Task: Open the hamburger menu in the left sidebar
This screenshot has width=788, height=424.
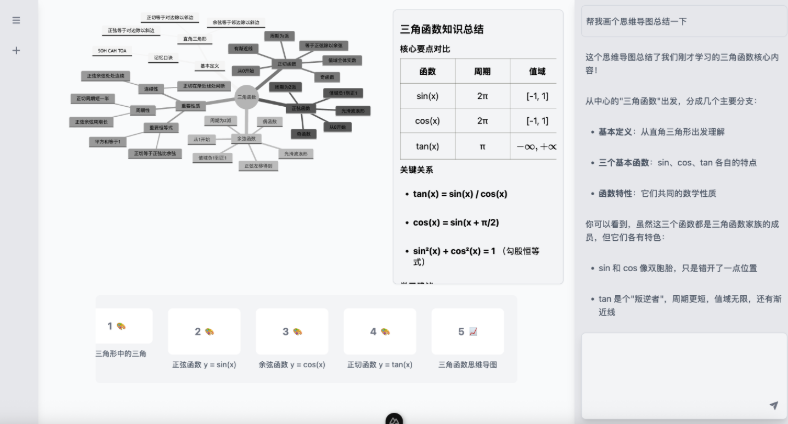Action: (16, 20)
